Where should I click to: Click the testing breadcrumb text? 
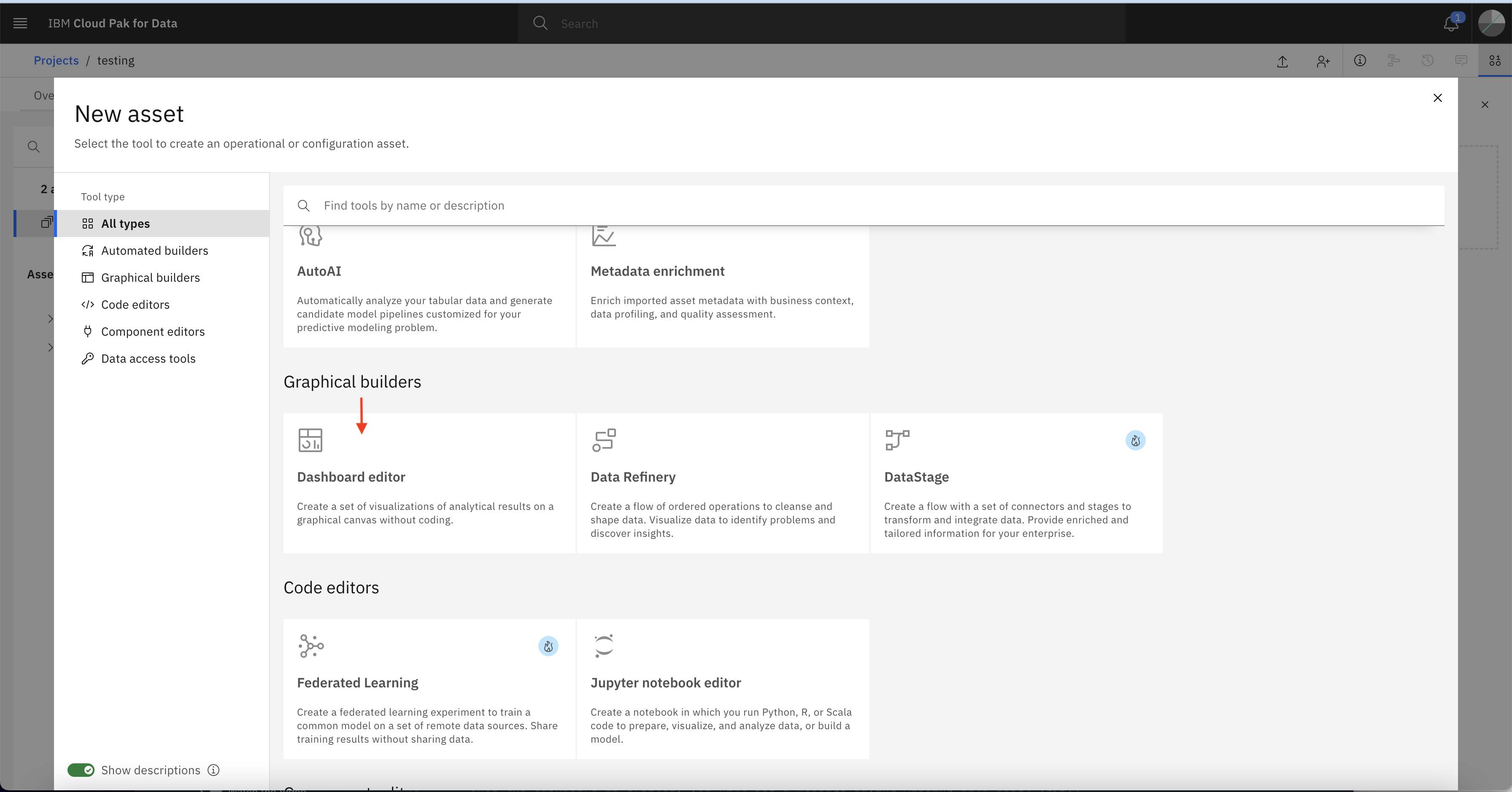click(116, 60)
